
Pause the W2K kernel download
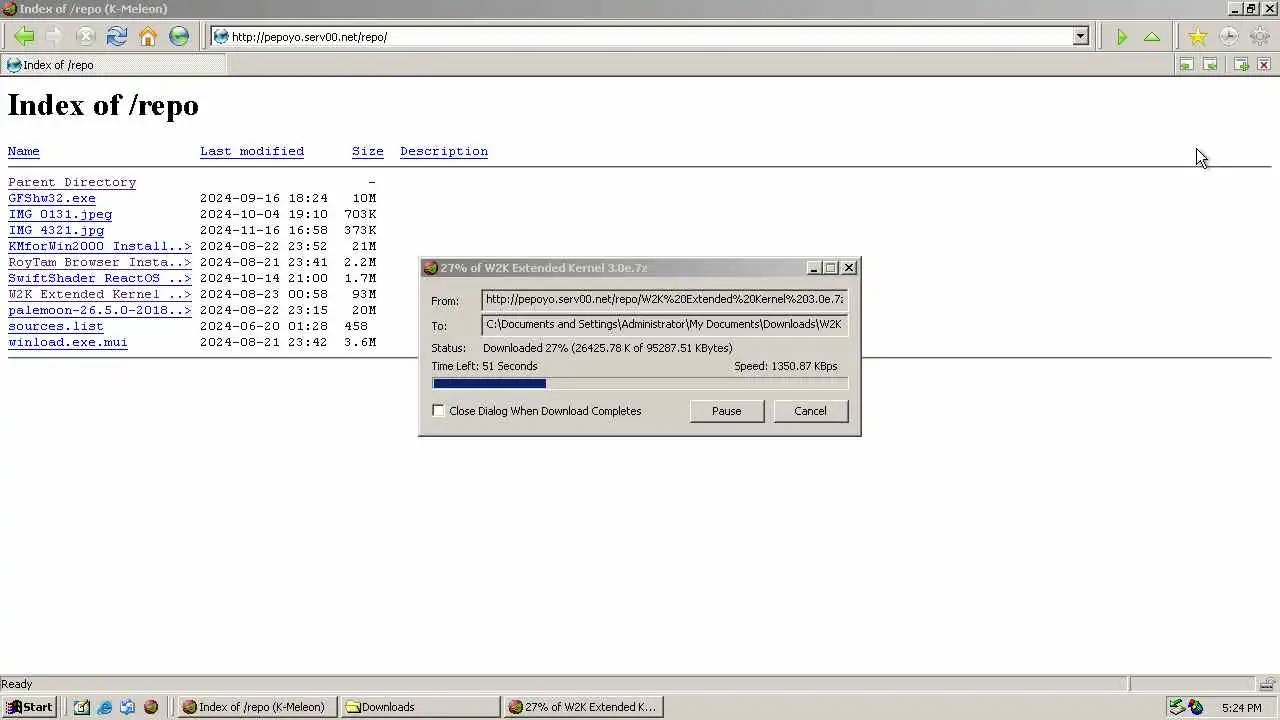point(726,411)
